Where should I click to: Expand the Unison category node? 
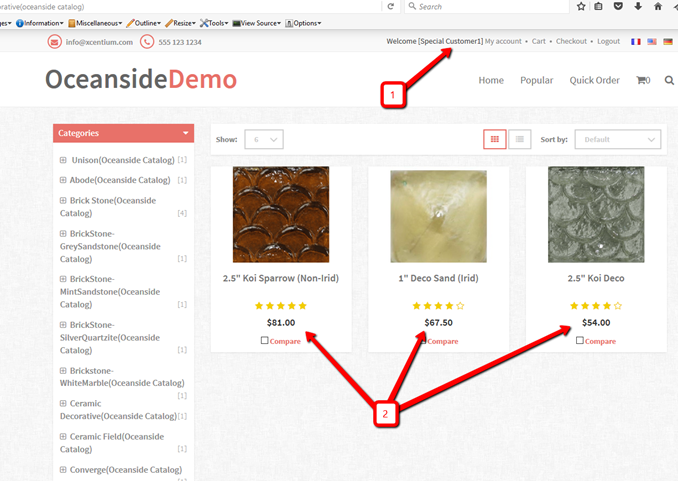click(63, 160)
